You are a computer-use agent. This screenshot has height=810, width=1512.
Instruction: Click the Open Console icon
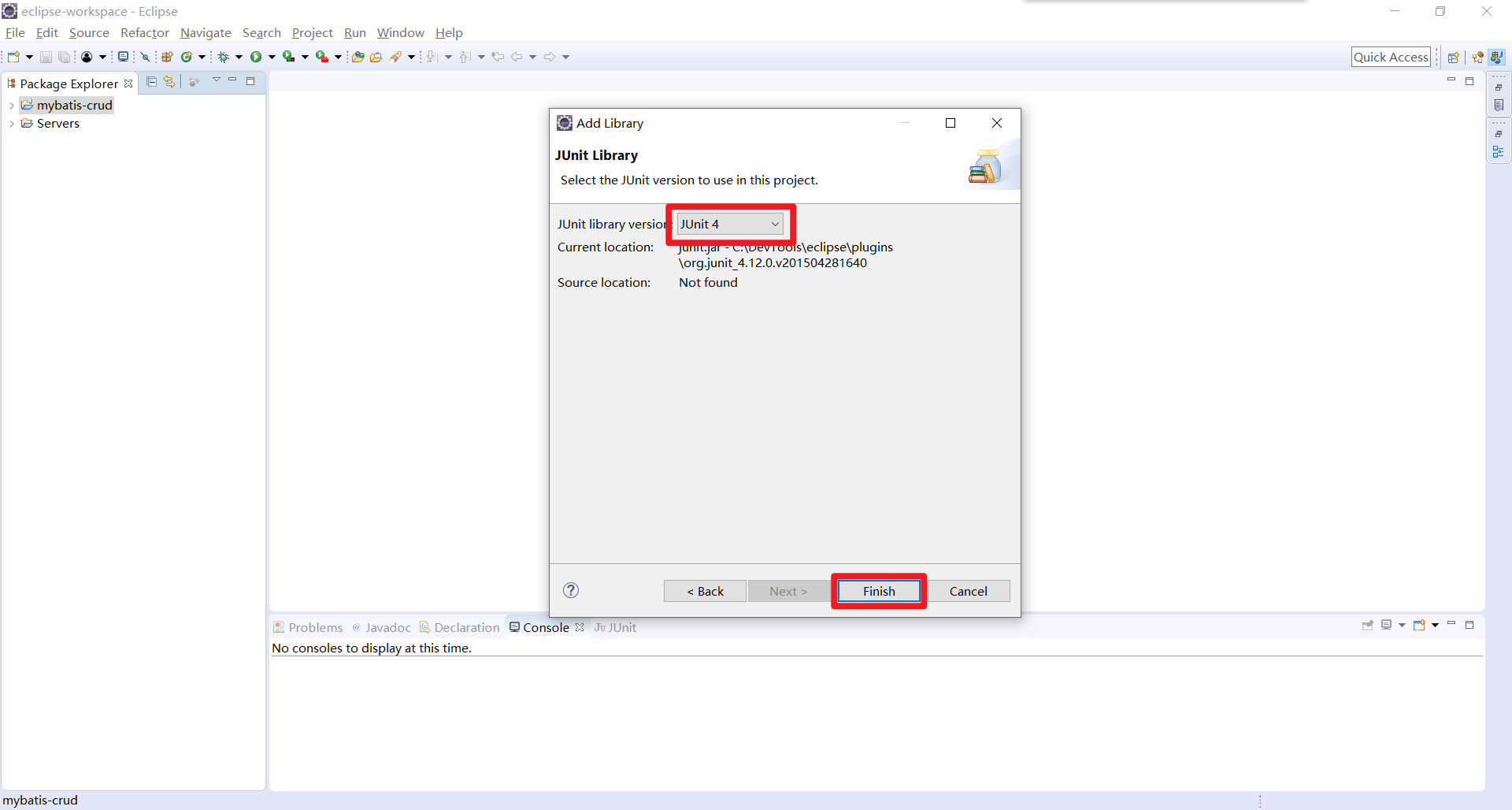tap(1420, 626)
